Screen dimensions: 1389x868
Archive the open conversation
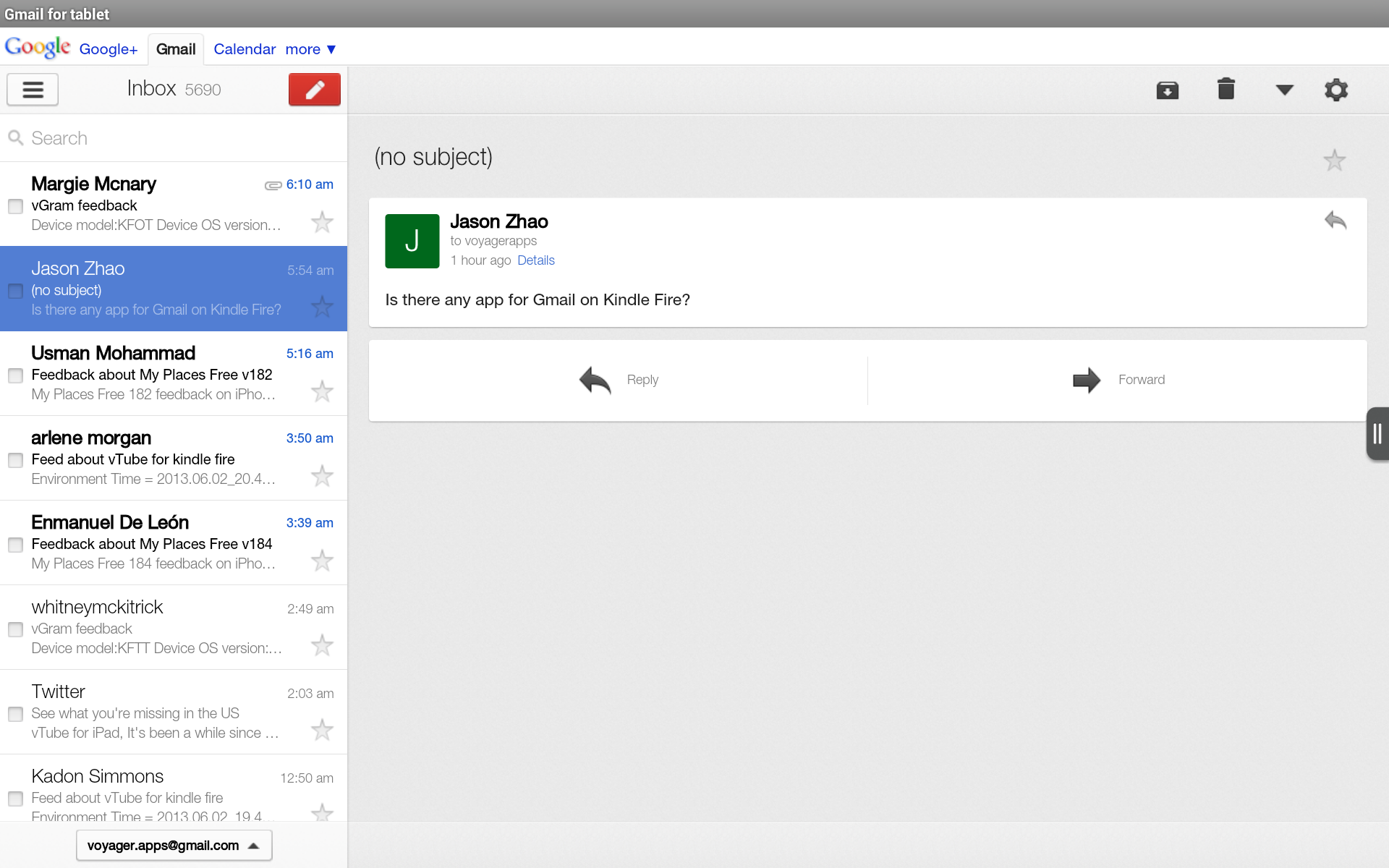[1167, 90]
